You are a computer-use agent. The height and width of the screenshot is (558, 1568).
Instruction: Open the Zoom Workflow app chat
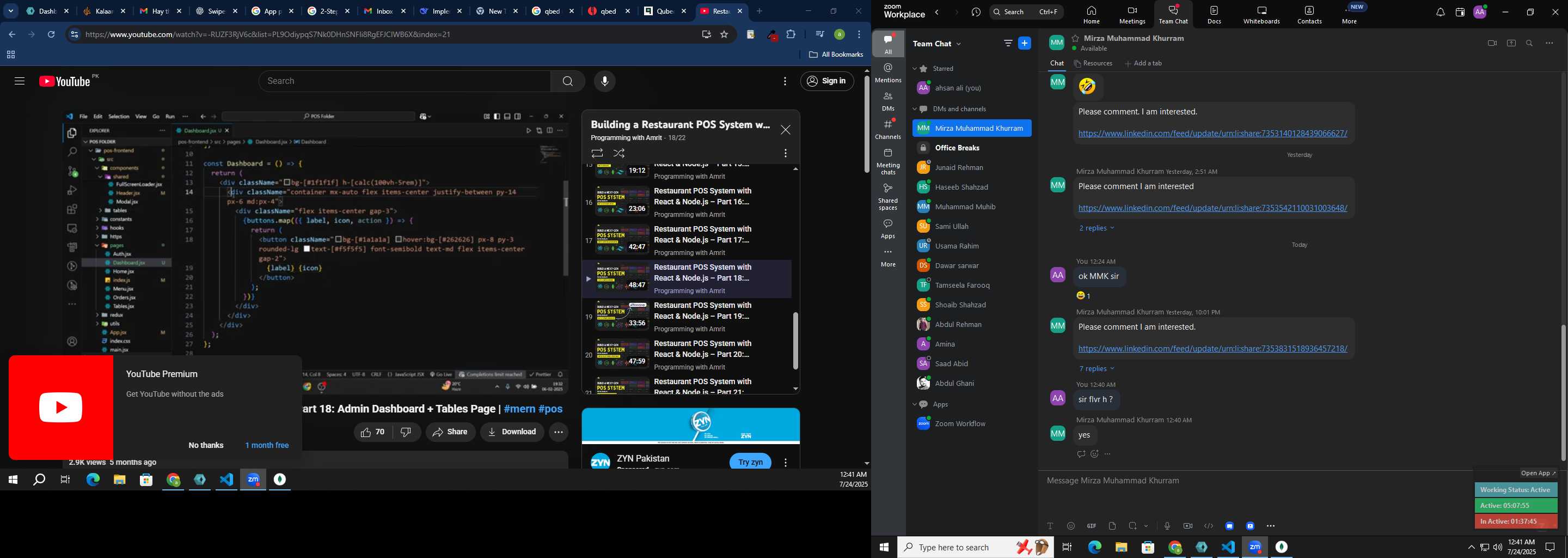click(972, 423)
